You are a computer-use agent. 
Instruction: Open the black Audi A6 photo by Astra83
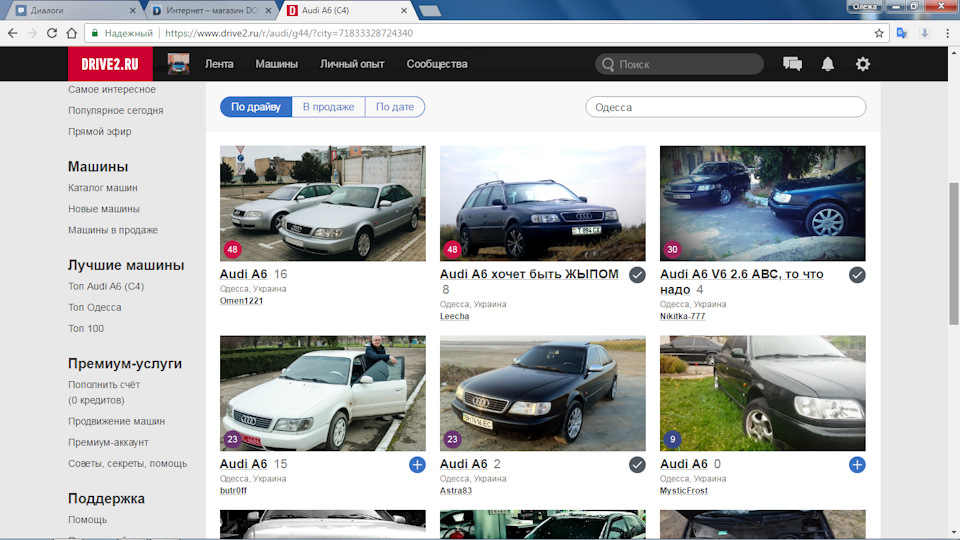(542, 393)
